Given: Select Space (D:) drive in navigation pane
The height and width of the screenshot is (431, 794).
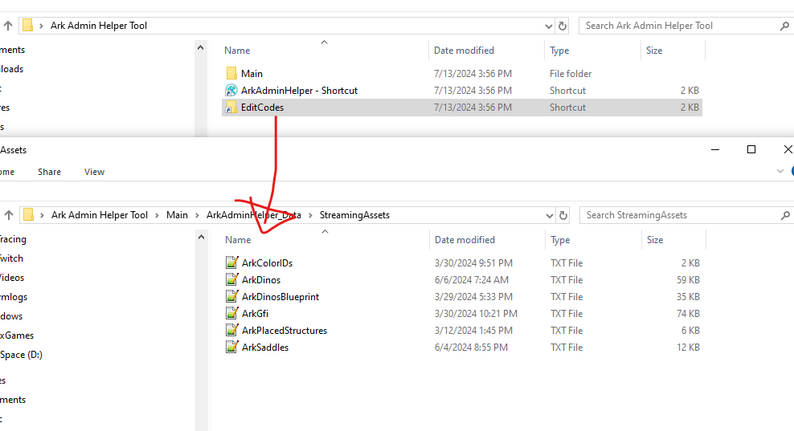Looking at the screenshot, I should click(20, 355).
